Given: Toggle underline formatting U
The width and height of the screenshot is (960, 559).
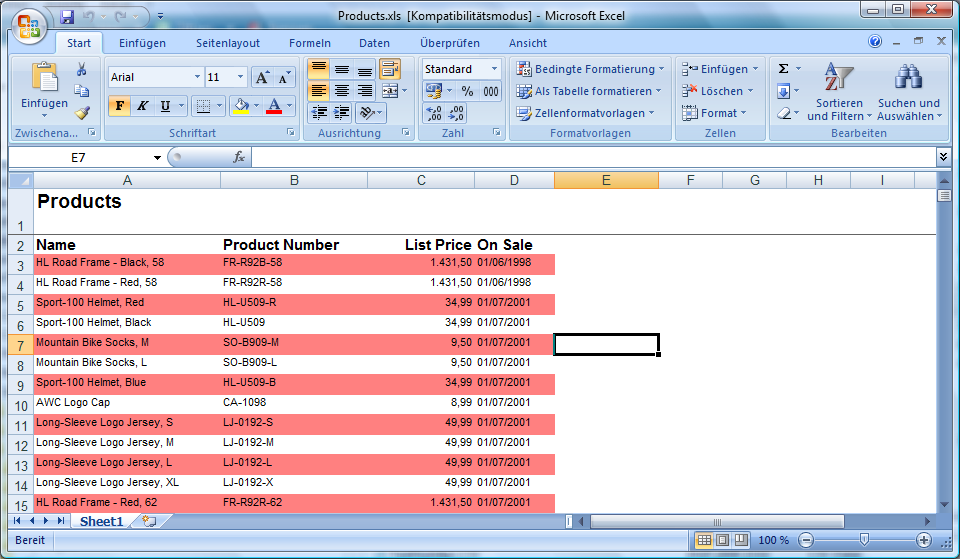Looking at the screenshot, I should [x=165, y=106].
